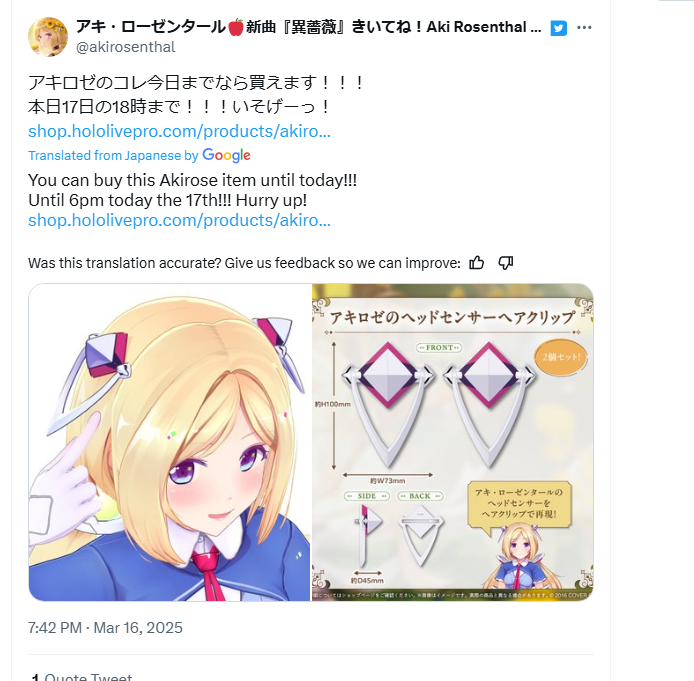Click the Translated from Japanese by label
Viewport: 694px width, 681px height.
(113, 156)
